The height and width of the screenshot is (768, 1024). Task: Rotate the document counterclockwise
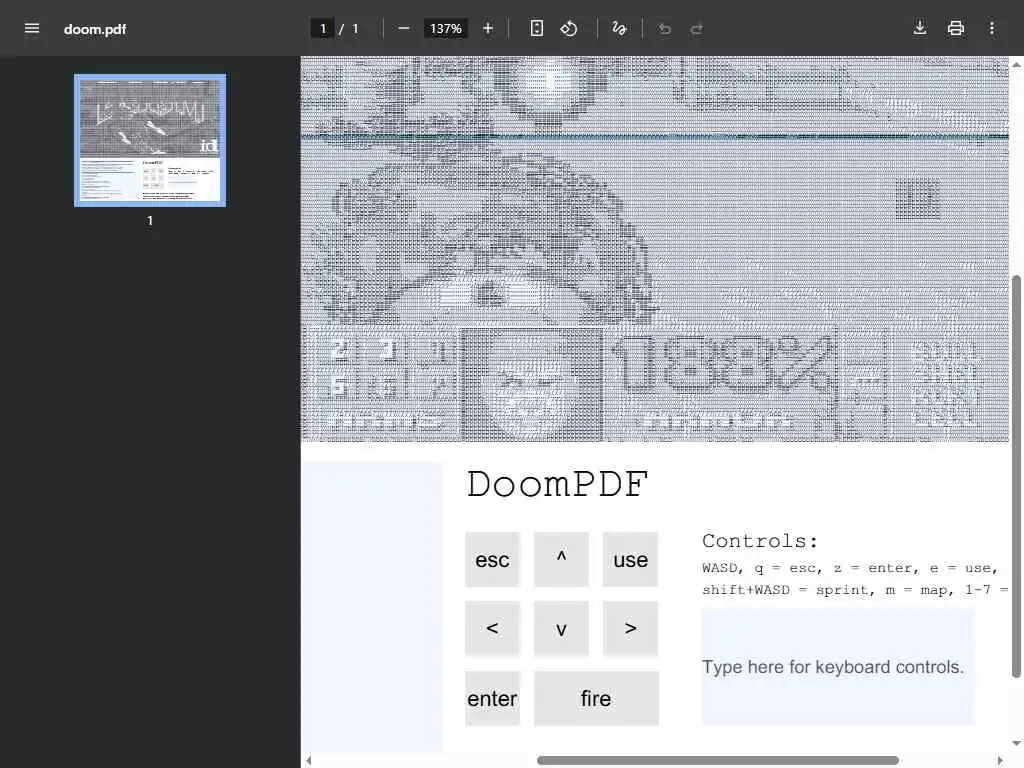568,28
